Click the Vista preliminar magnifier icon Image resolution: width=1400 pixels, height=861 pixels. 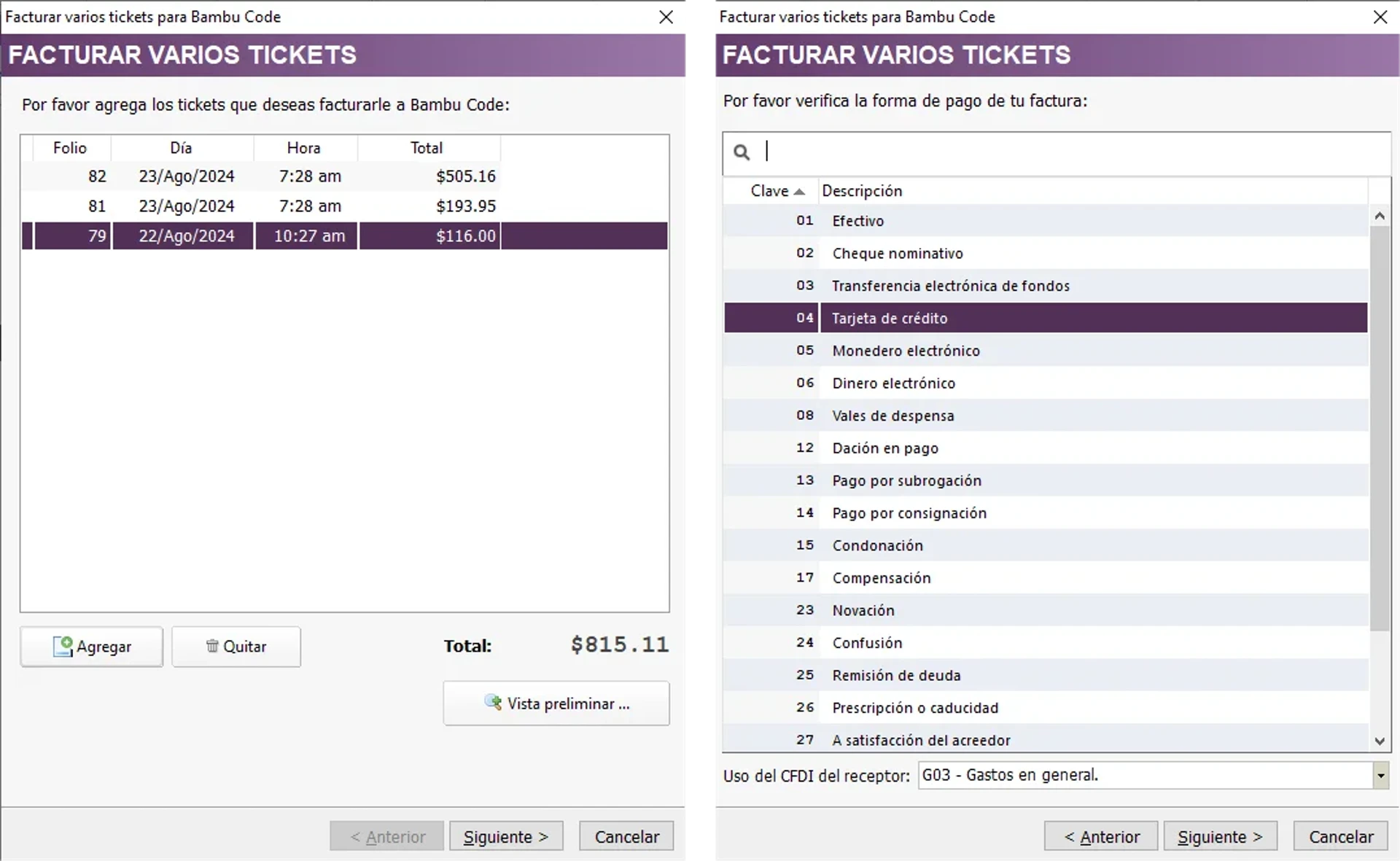coord(493,704)
